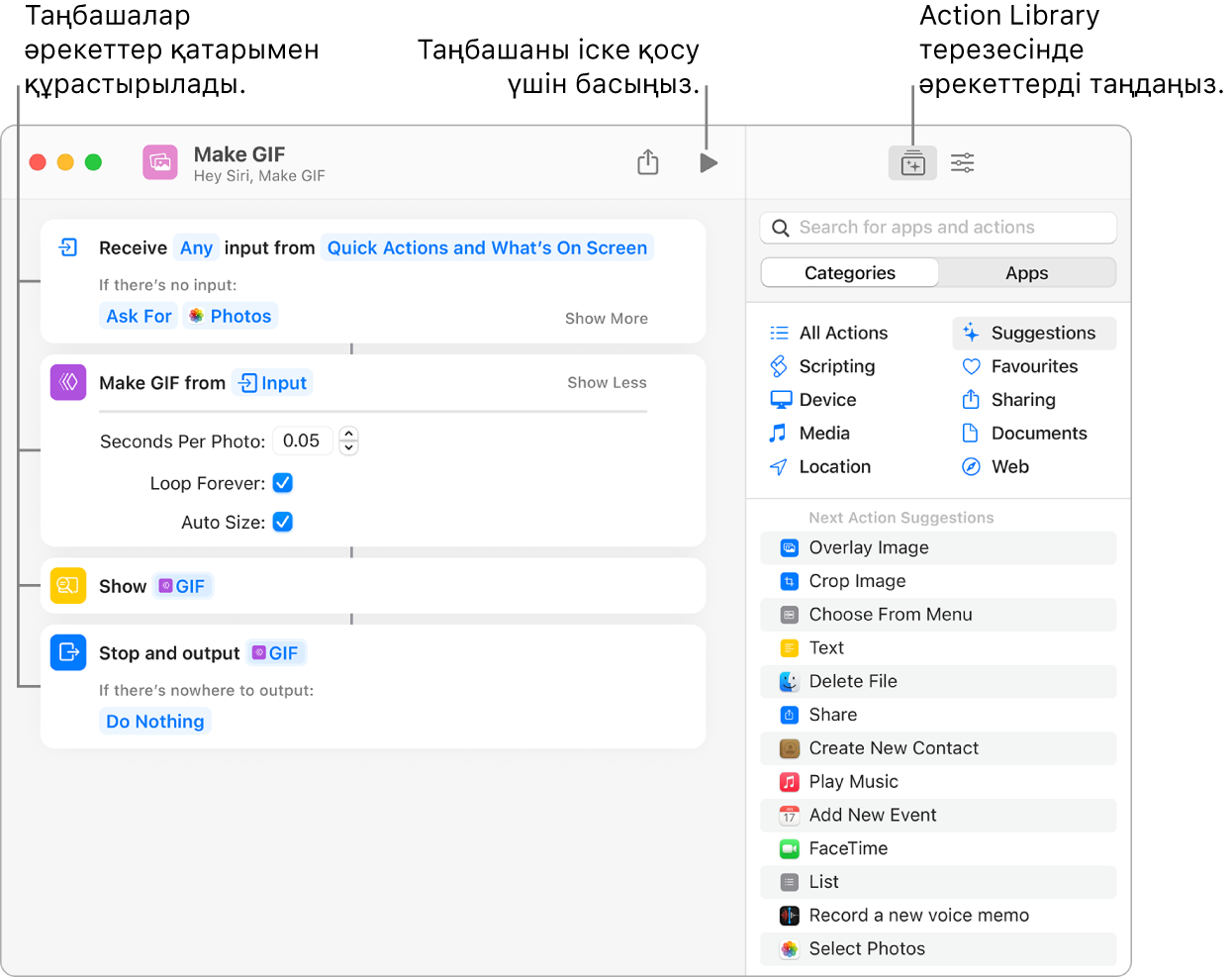Add the FaceTime action
Image resolution: width=1232 pixels, height=977 pixels.
848,848
